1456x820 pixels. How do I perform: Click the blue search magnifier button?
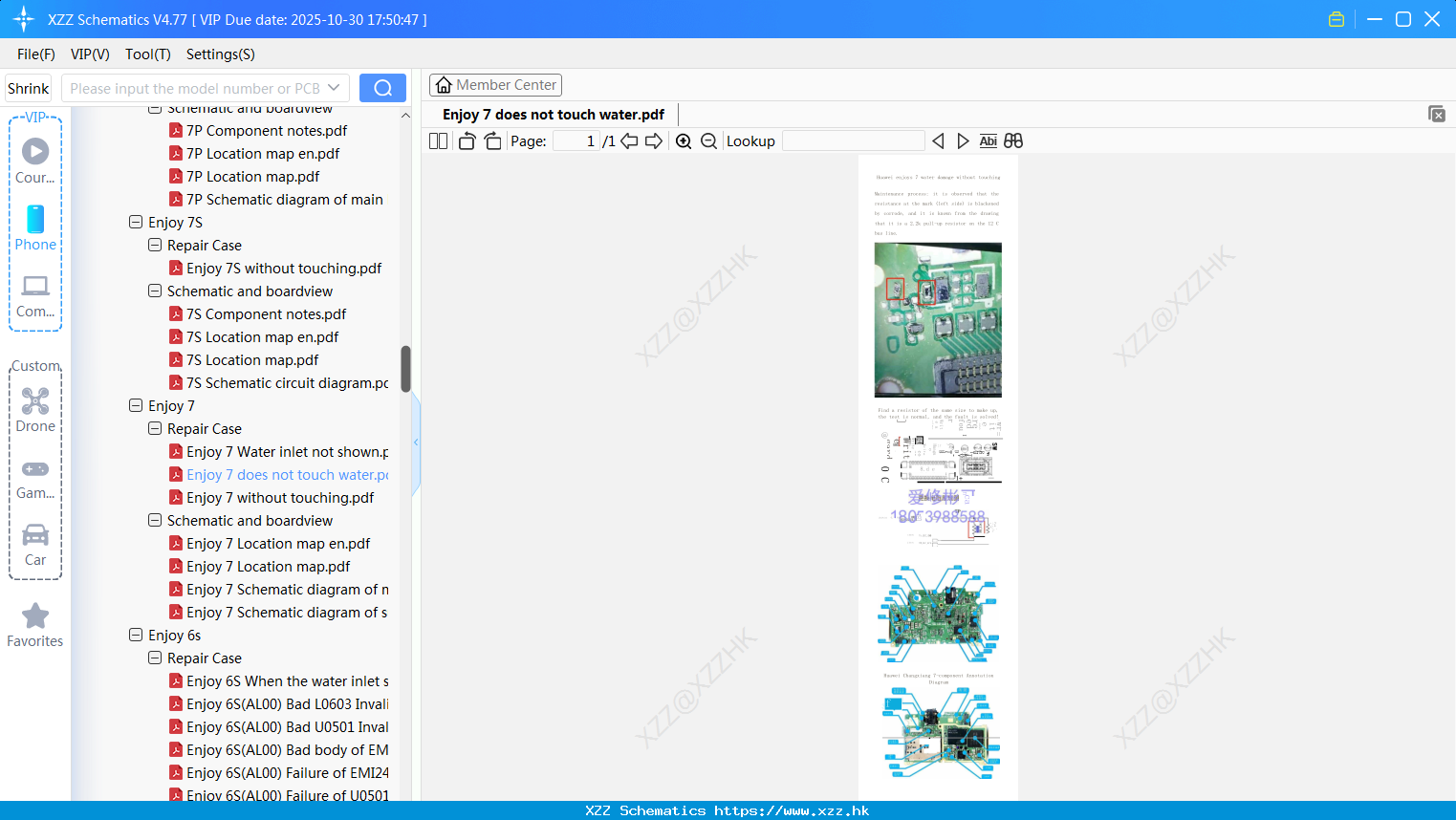click(382, 88)
